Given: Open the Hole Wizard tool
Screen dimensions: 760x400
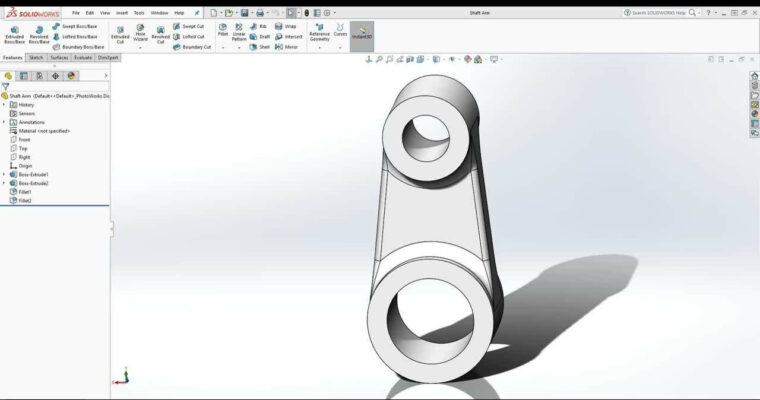Looking at the screenshot, I should coord(140,33).
